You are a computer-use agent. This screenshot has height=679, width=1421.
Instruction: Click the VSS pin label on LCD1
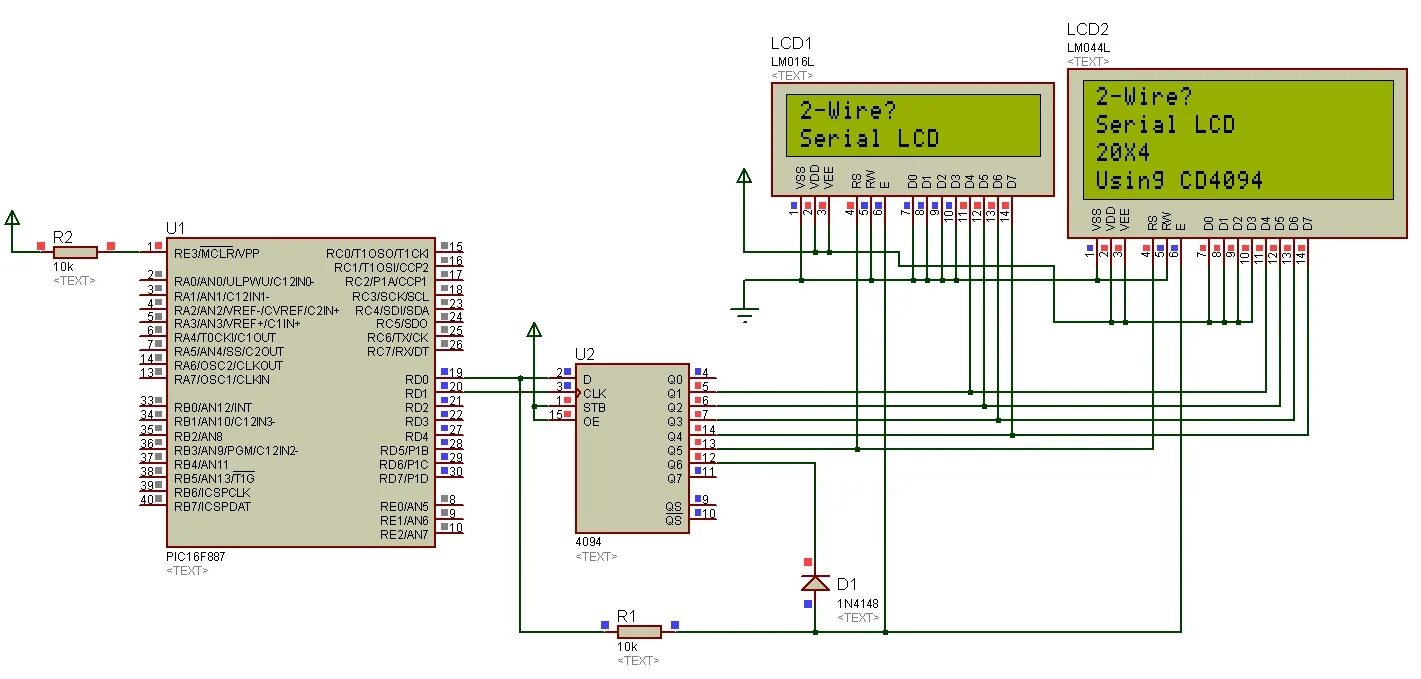800,178
